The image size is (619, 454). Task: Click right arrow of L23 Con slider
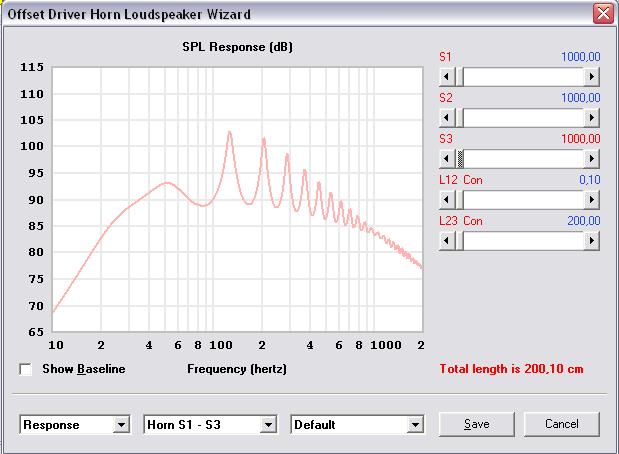[591, 241]
